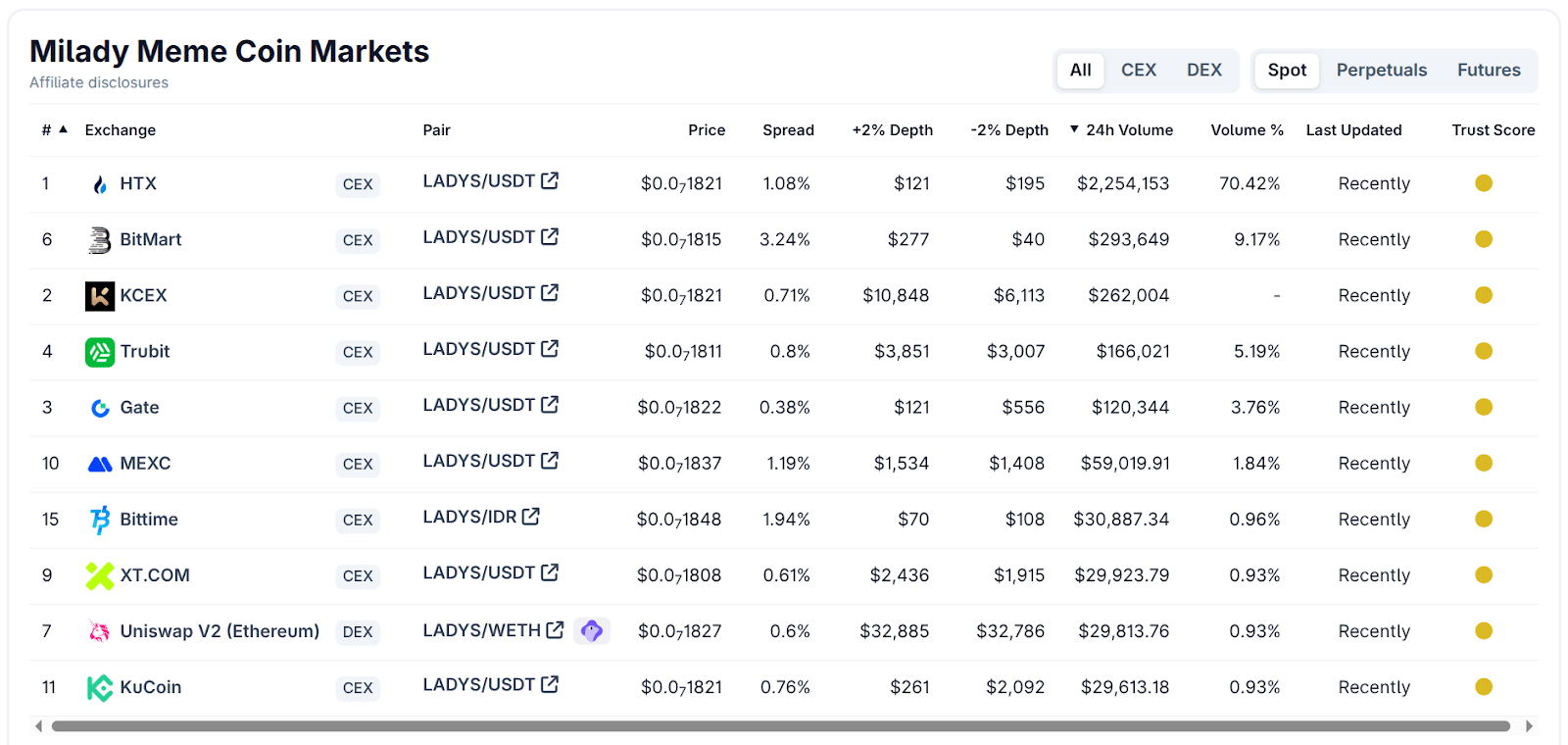Click the KuCoin exchange logo
The image size is (1568, 745).
(x=100, y=687)
